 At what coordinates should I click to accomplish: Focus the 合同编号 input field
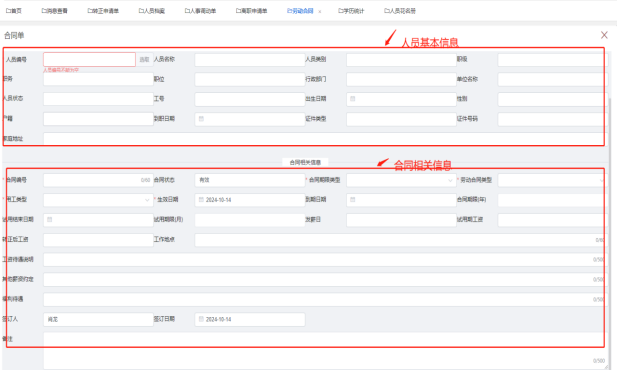coord(98,180)
